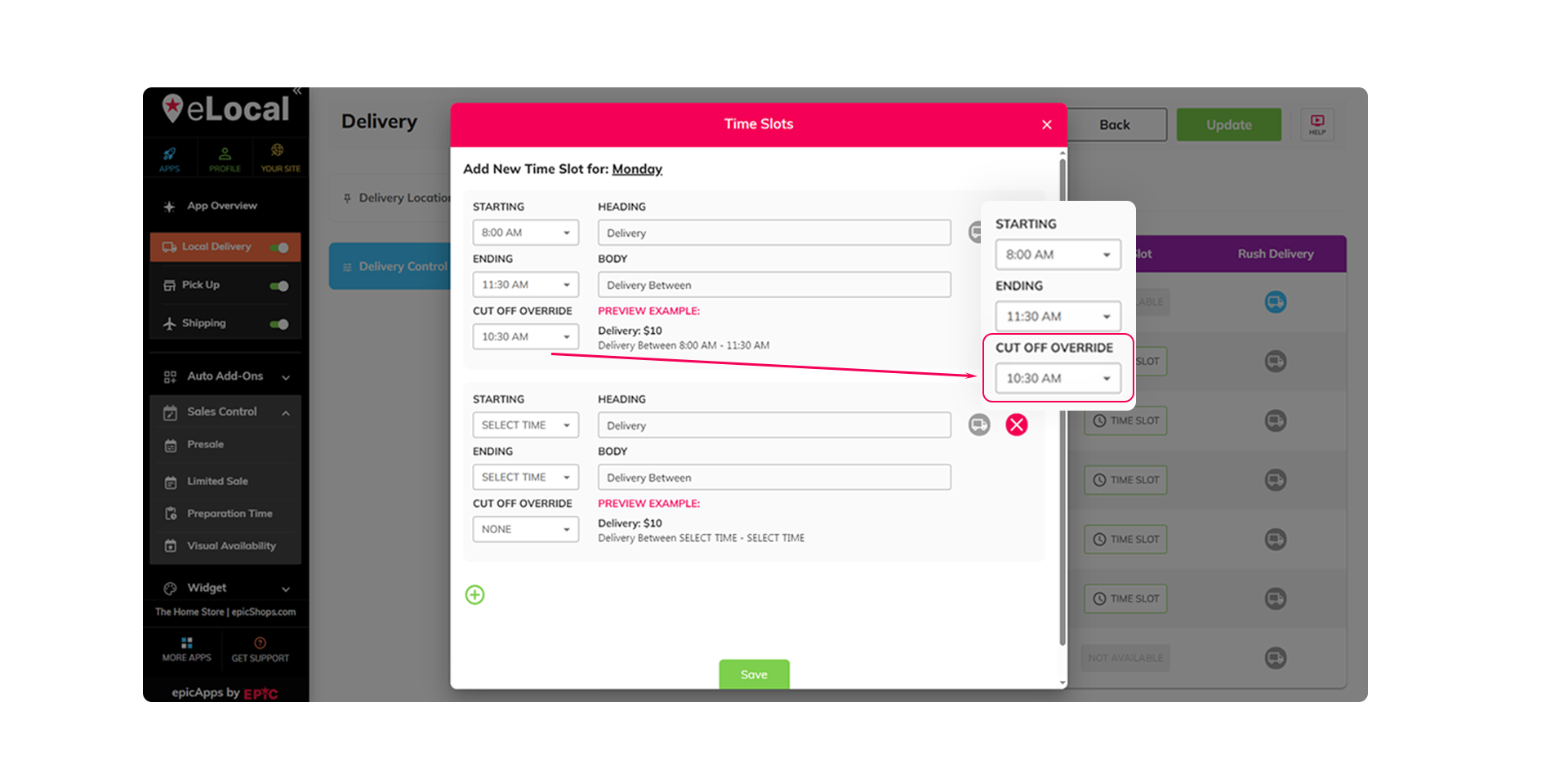Select the App Overview icon

pyautogui.click(x=169, y=206)
